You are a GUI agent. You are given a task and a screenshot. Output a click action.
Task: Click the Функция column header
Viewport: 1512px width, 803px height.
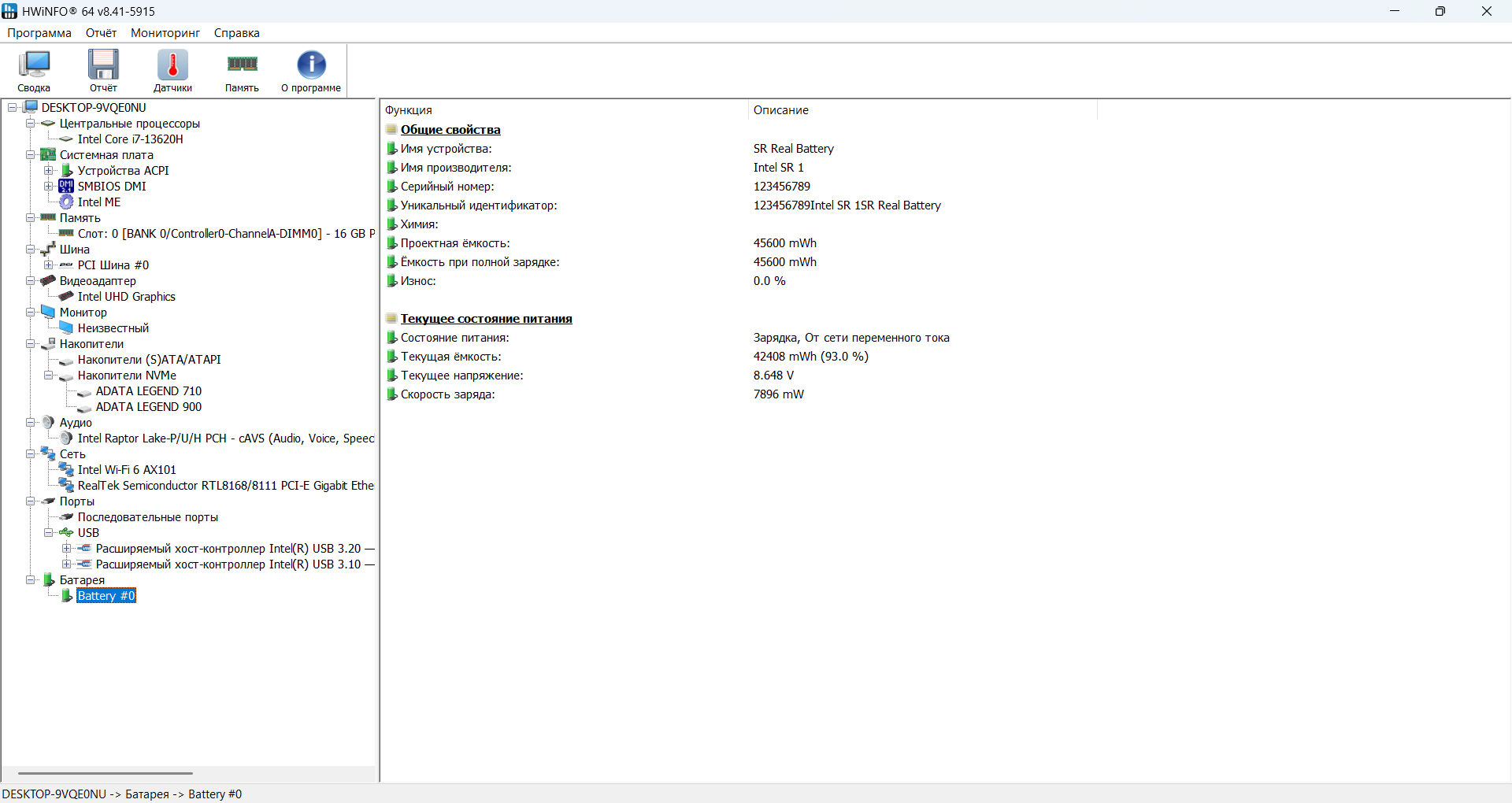tap(564, 110)
